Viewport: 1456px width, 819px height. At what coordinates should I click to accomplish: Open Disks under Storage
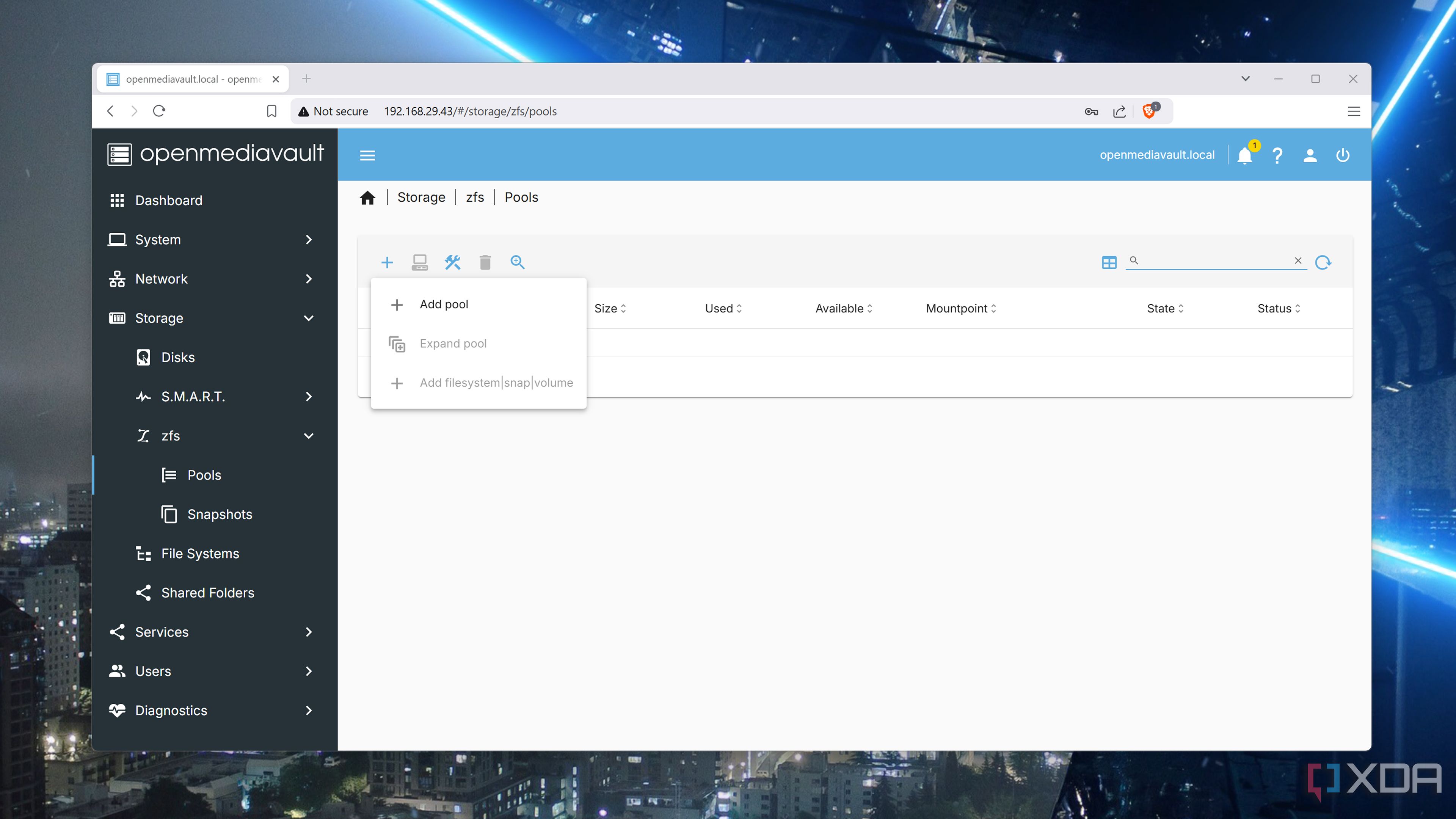215,357
